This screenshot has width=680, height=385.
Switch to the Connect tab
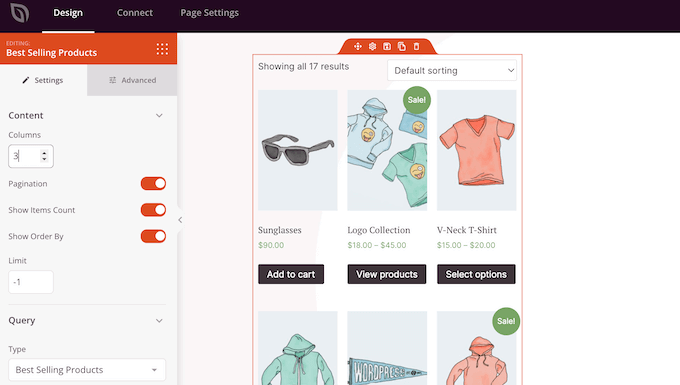pyautogui.click(x=134, y=13)
